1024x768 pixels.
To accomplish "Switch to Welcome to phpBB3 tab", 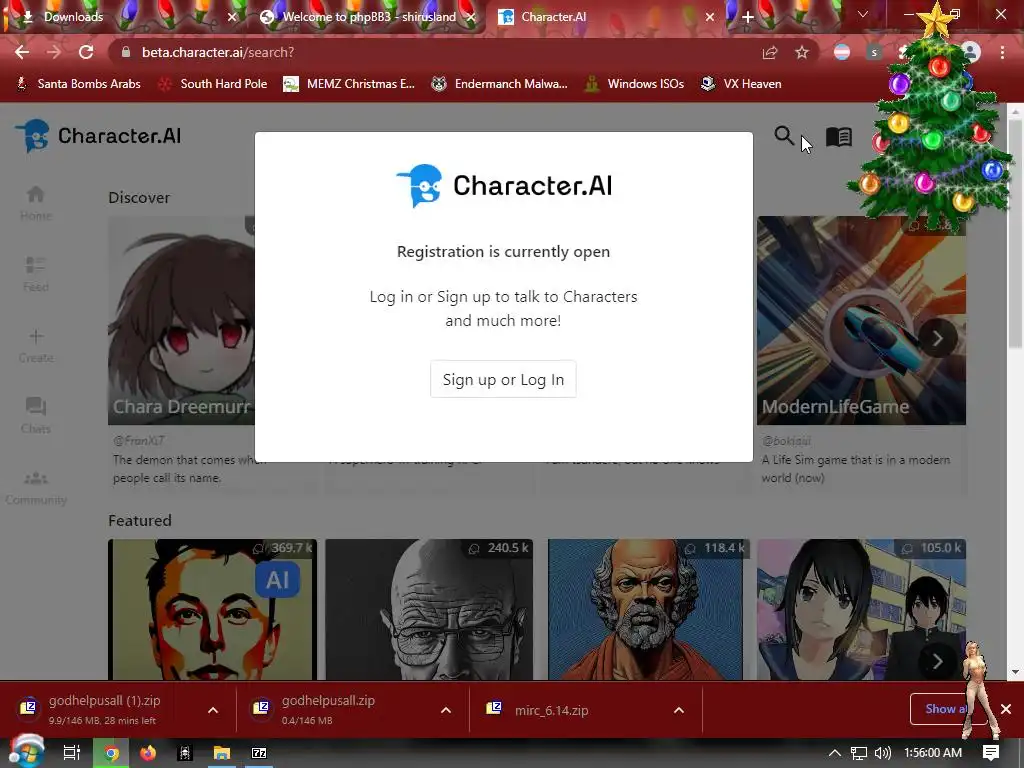I will click(x=369, y=17).
